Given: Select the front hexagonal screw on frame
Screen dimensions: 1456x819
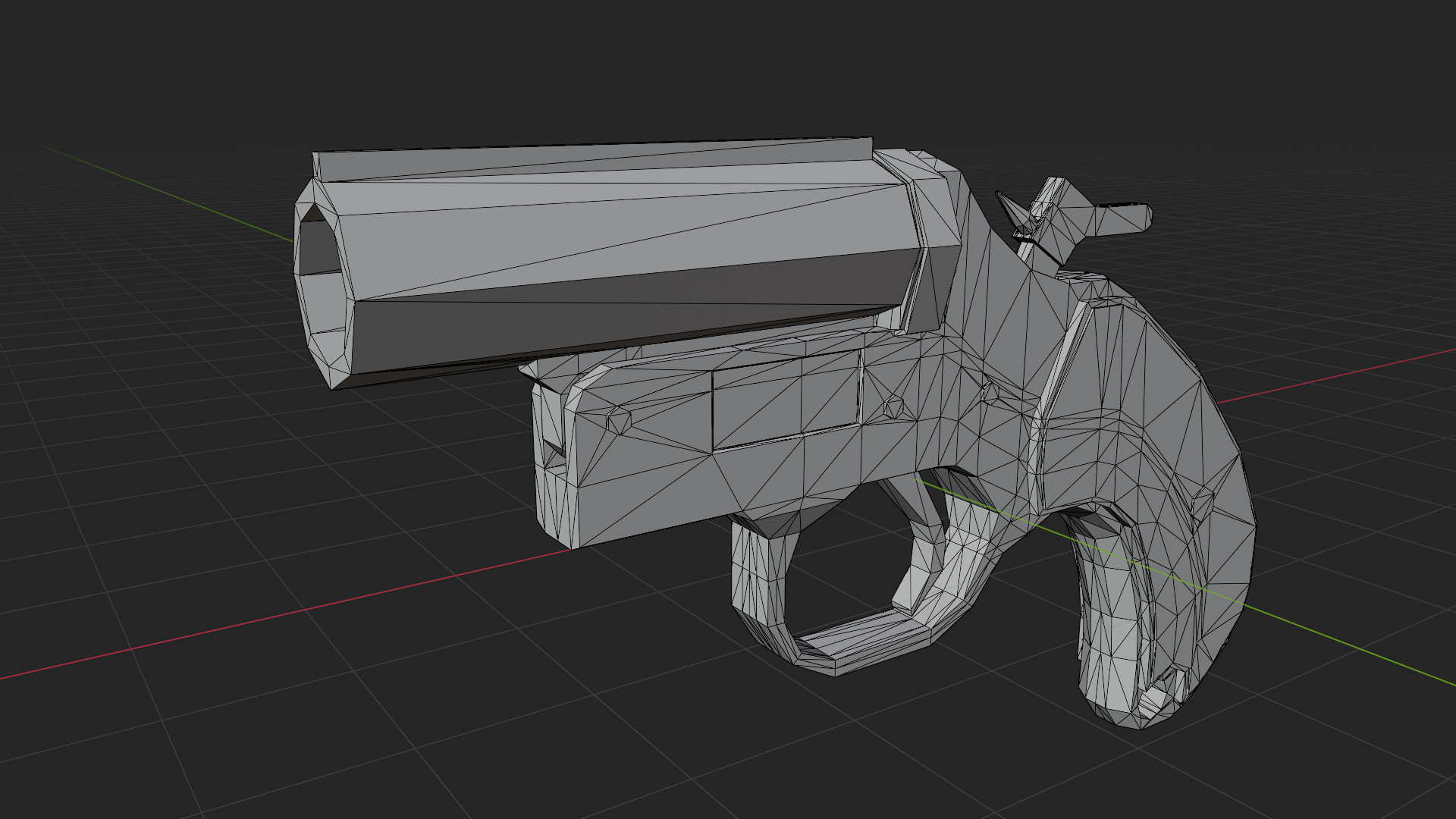Looking at the screenshot, I should (618, 419).
